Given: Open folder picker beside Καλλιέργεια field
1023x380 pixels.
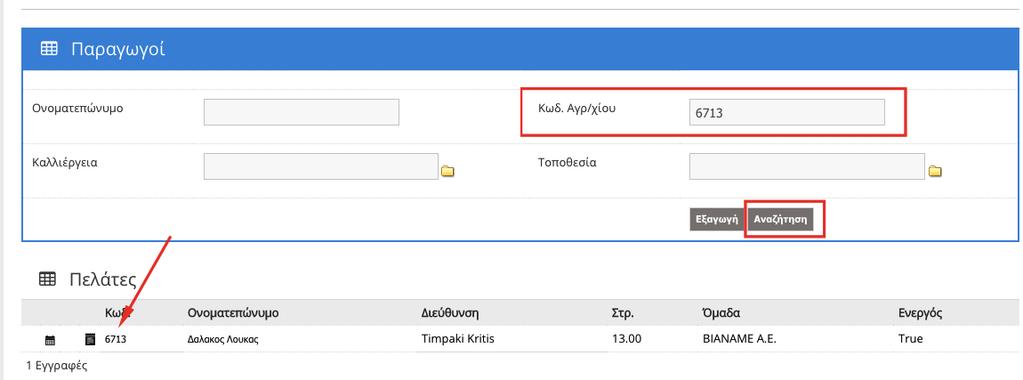Looking at the screenshot, I should tap(448, 172).
